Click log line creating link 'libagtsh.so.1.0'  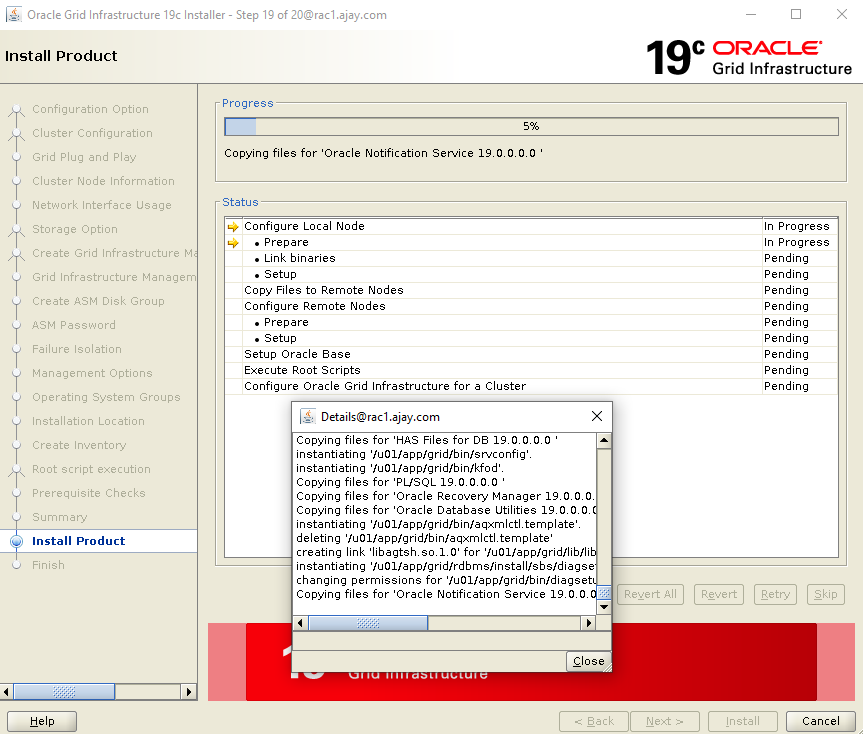pos(446,552)
